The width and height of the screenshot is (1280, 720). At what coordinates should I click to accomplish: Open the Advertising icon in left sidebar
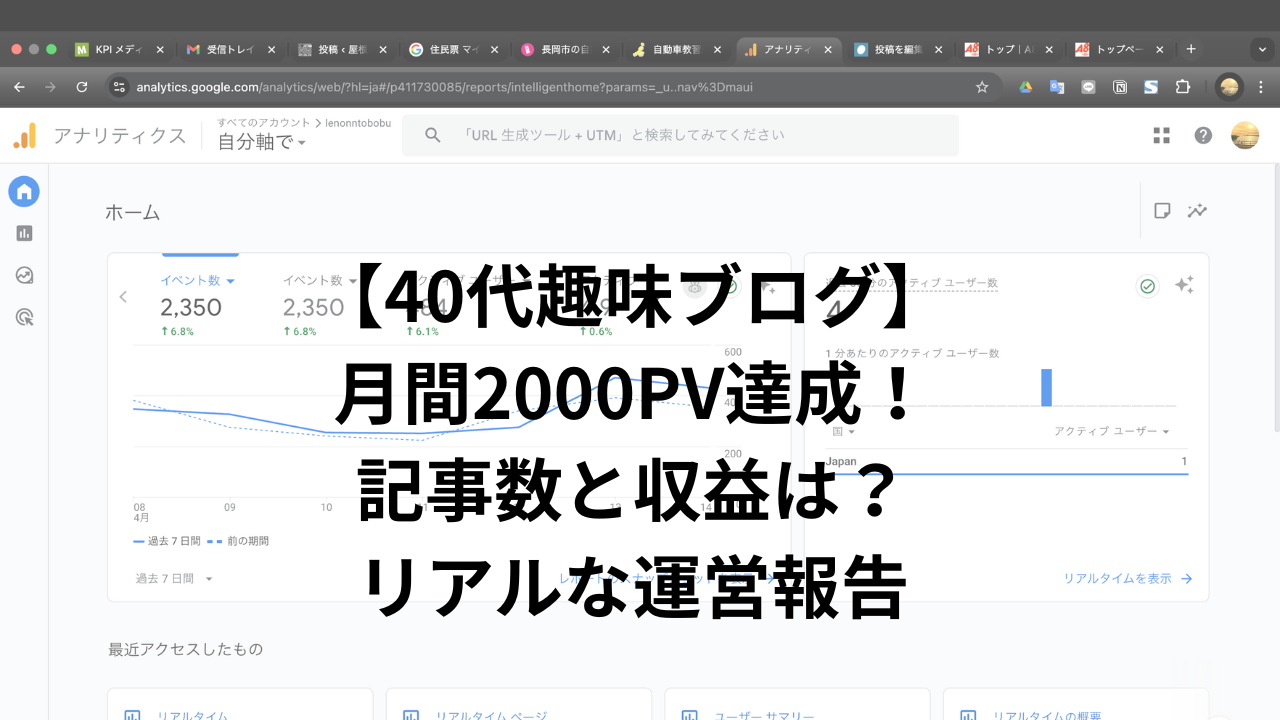[24, 317]
